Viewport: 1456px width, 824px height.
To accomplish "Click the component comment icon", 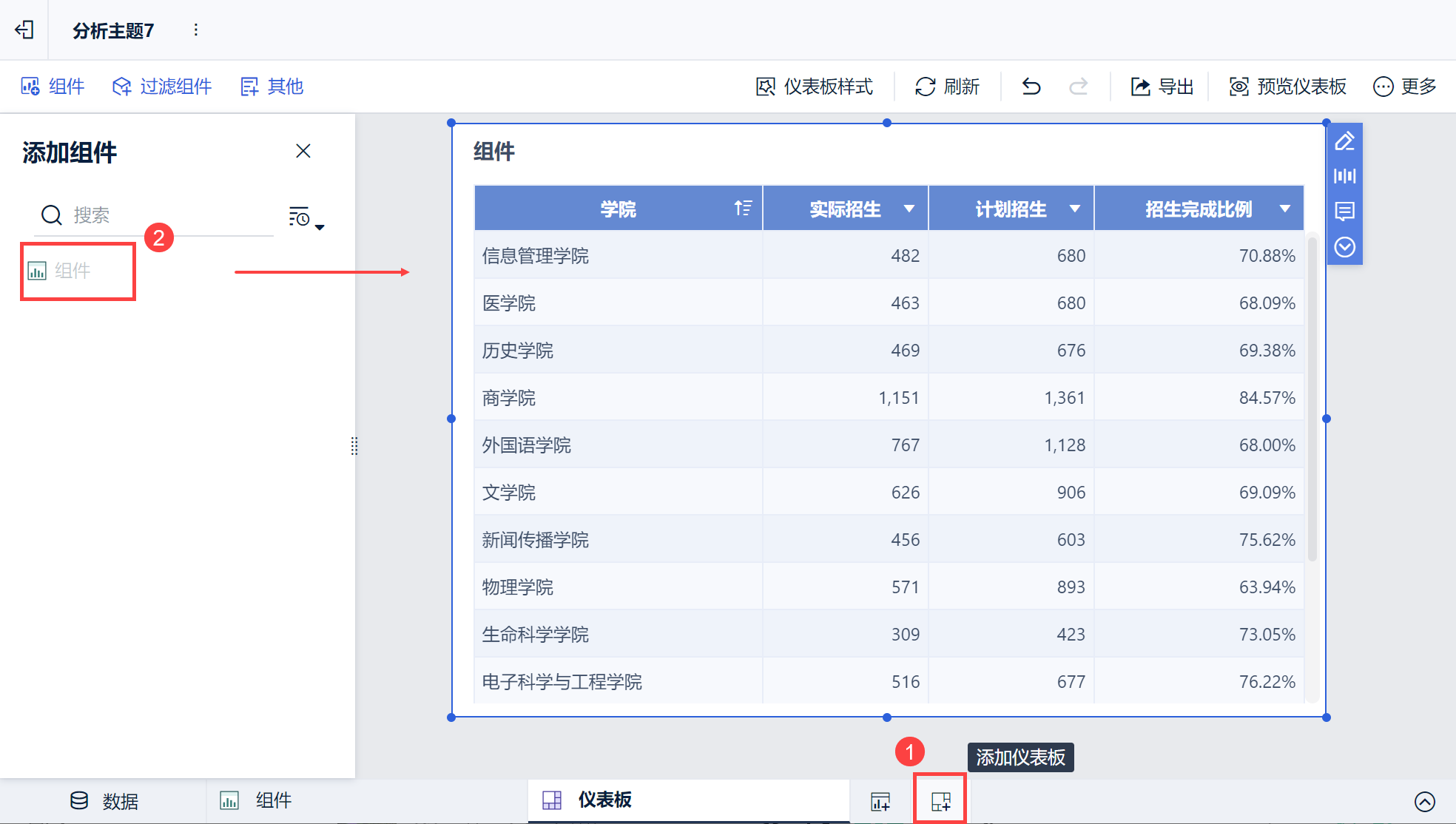I will click(1344, 212).
